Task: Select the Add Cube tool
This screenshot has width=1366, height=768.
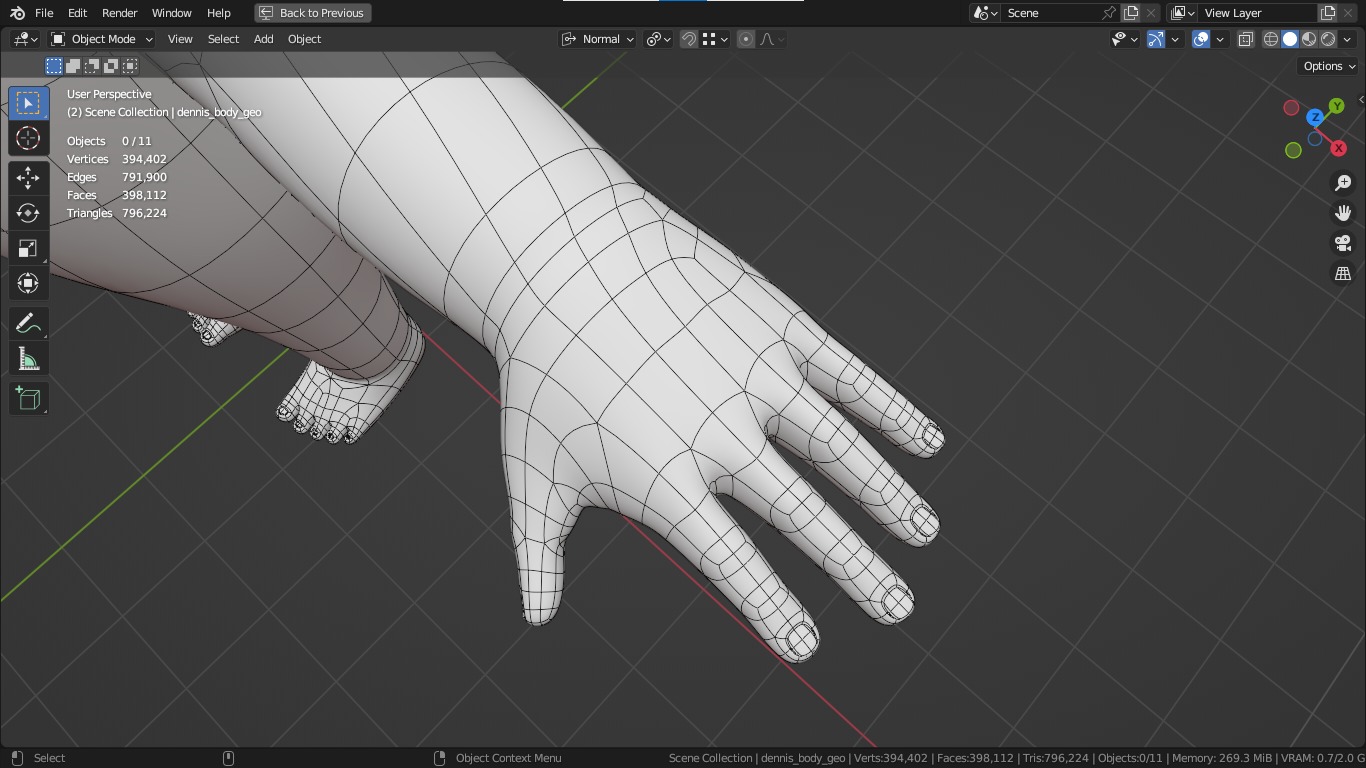Action: [28, 399]
